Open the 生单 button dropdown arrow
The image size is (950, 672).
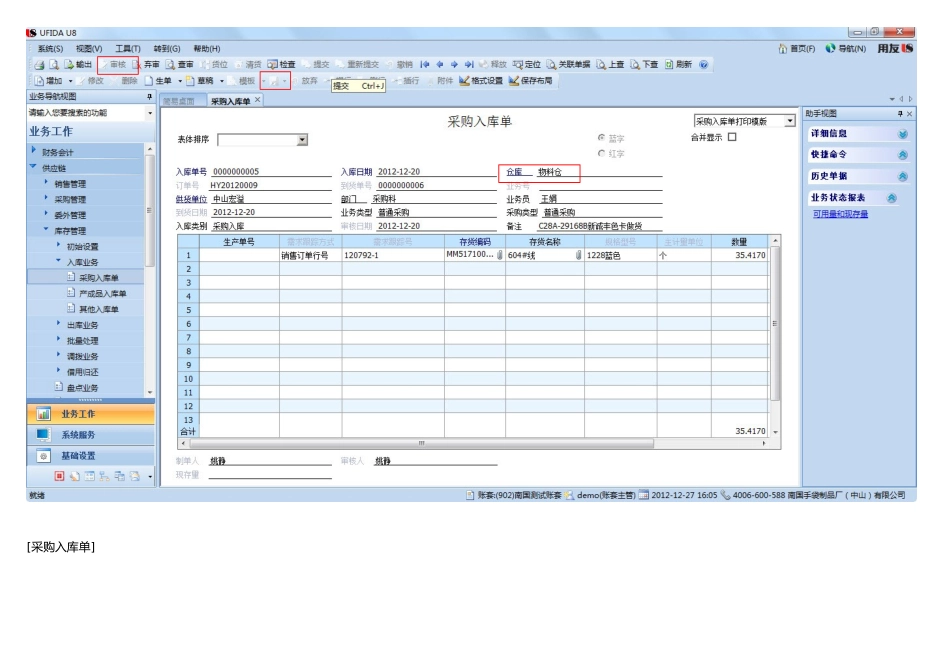180,81
